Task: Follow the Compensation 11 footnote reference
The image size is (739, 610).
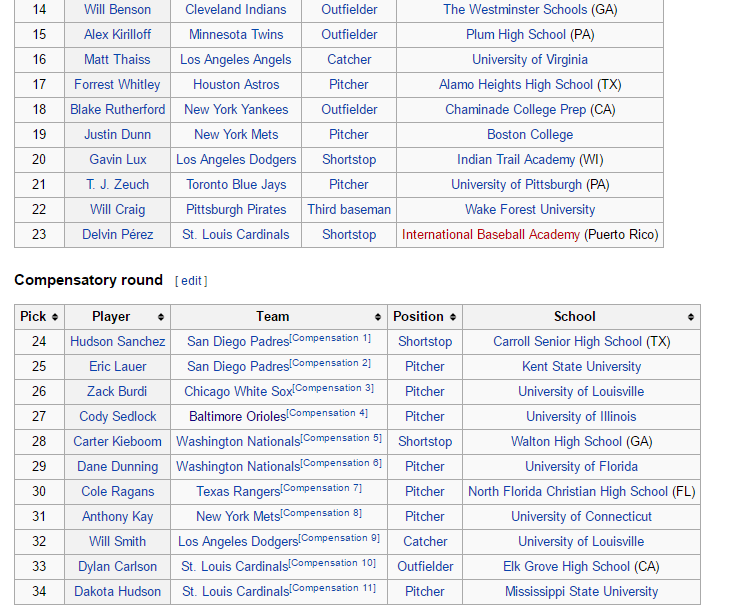Action: click(332, 589)
